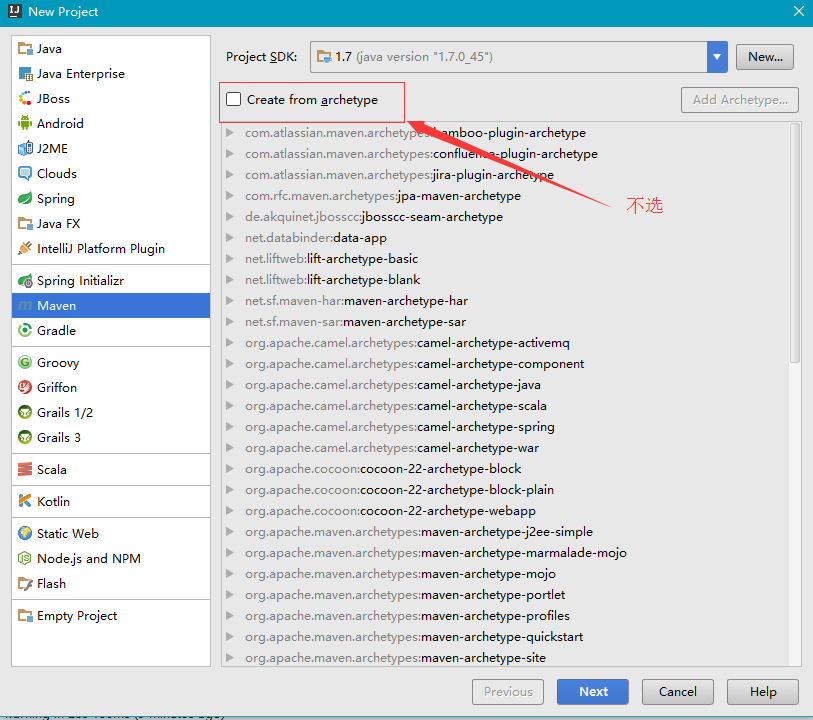Select camel-archetype-component row
Screen dimensions: 813x720
click(506, 364)
